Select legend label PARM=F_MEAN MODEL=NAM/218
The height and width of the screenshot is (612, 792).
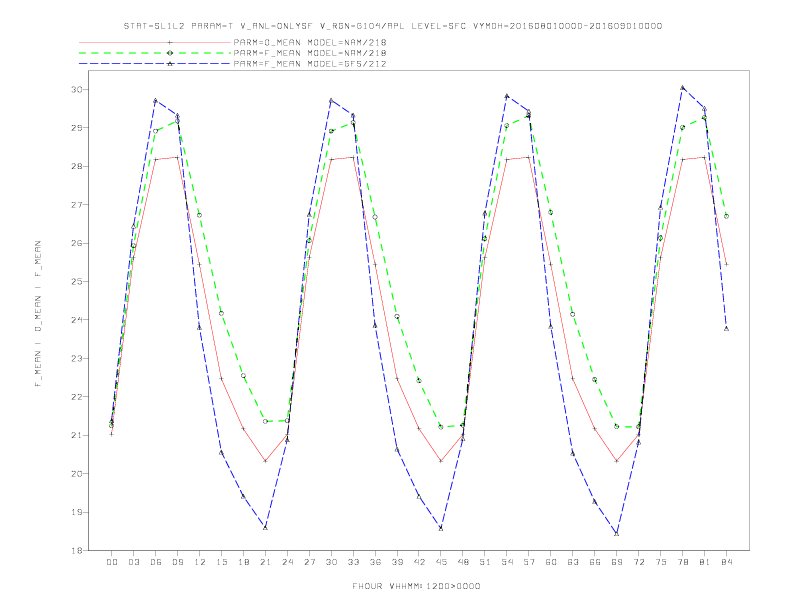[310, 53]
